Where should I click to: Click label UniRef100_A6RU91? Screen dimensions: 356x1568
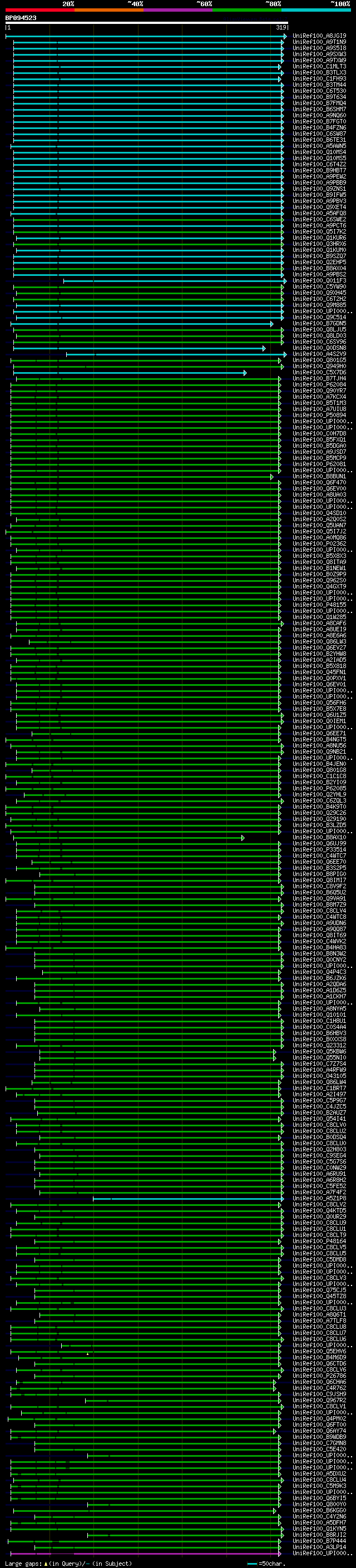click(x=319, y=1174)
